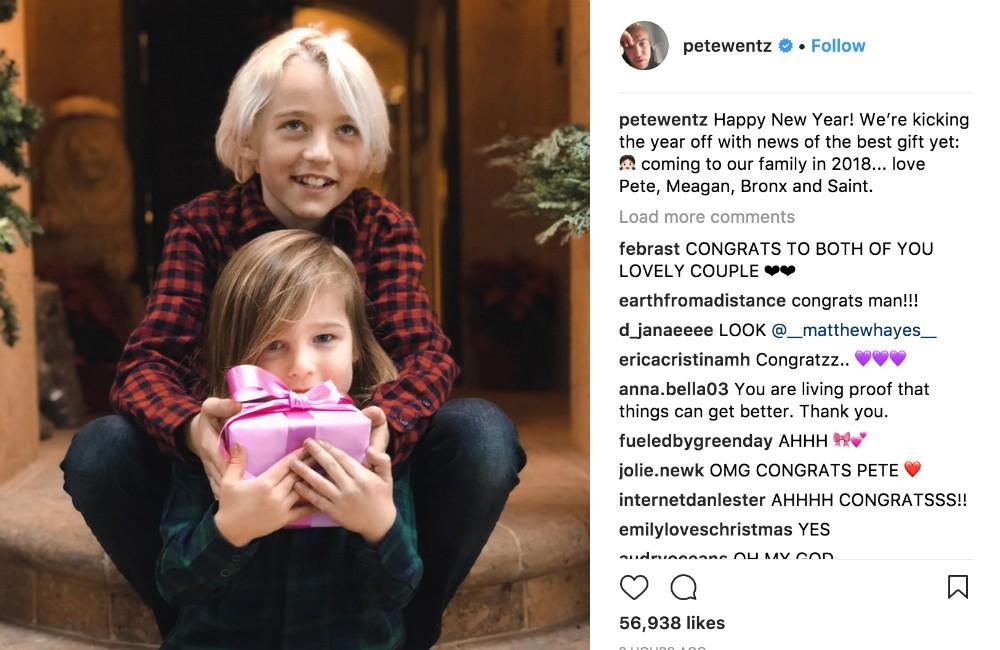
Task: Open comment field via speech bubble icon
Action: click(x=683, y=587)
